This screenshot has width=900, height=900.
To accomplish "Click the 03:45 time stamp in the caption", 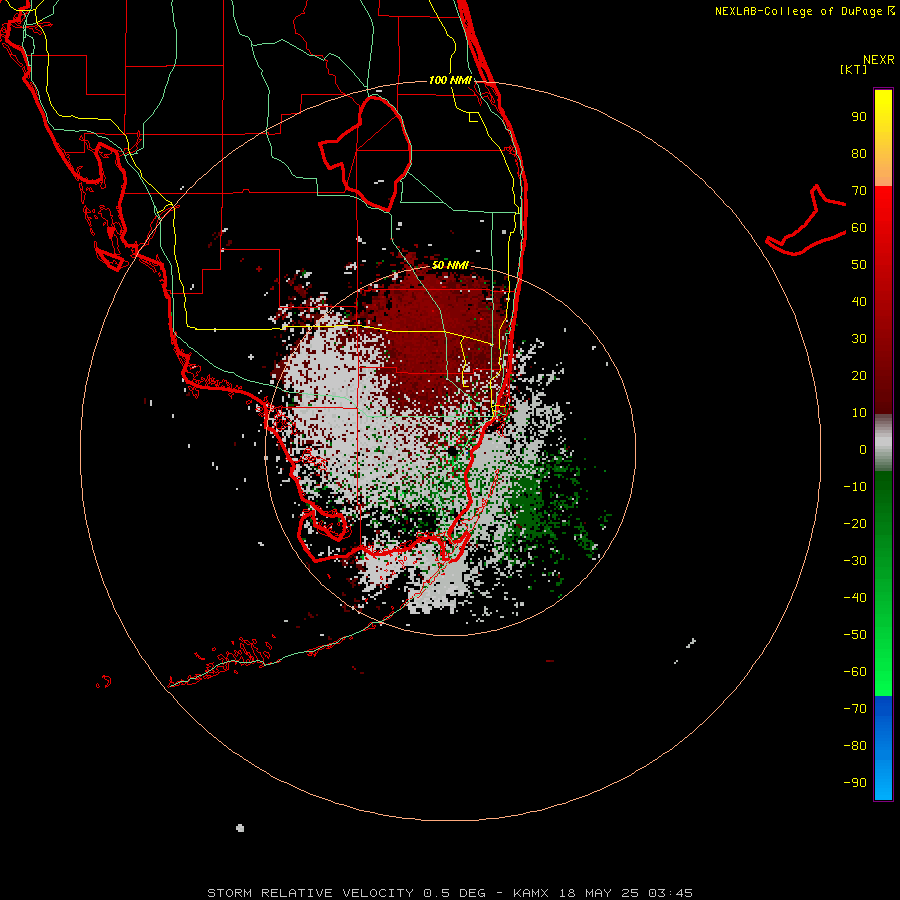I will [x=670, y=893].
